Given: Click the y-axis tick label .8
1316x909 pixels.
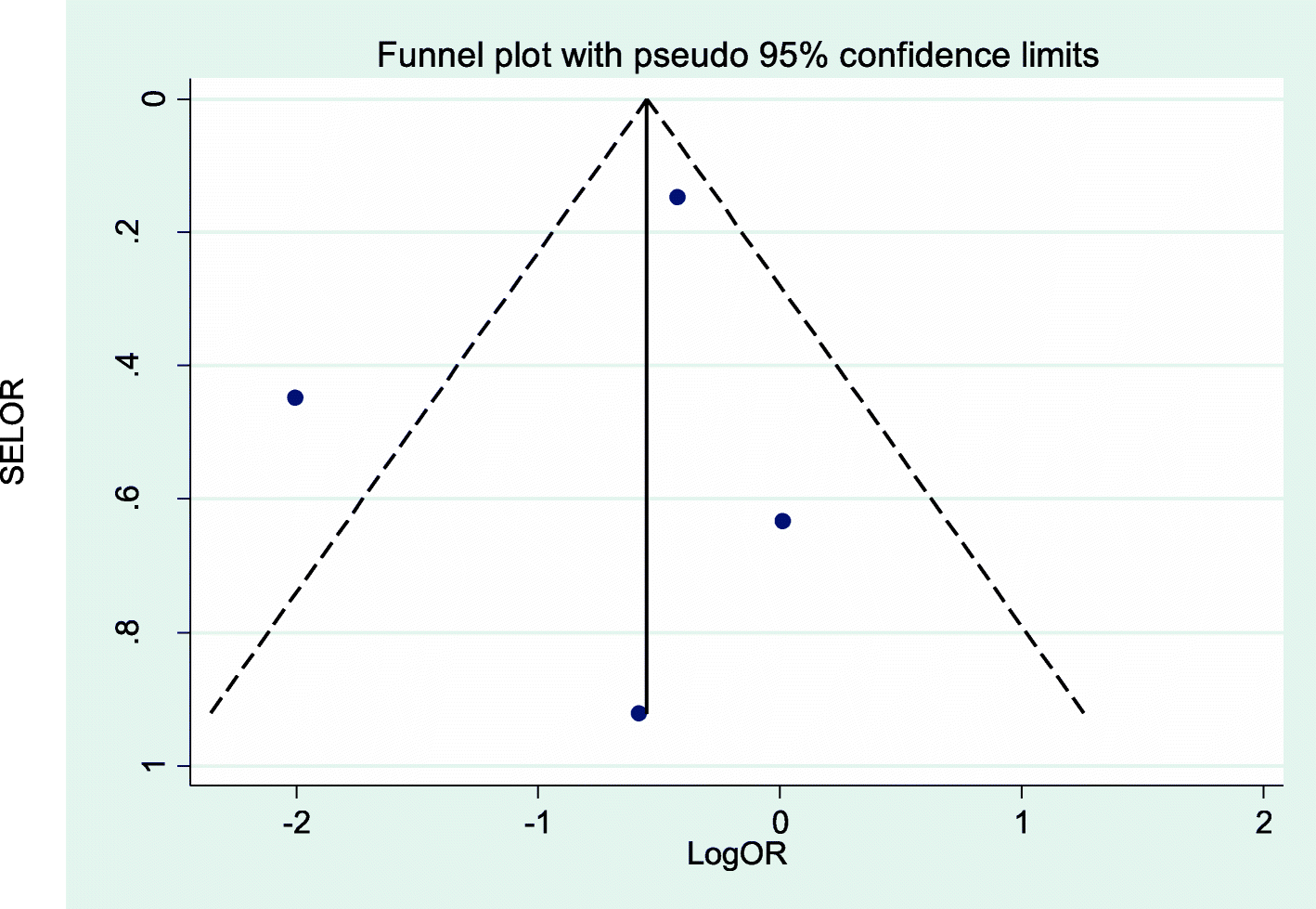Looking at the screenshot, I should point(133,632).
